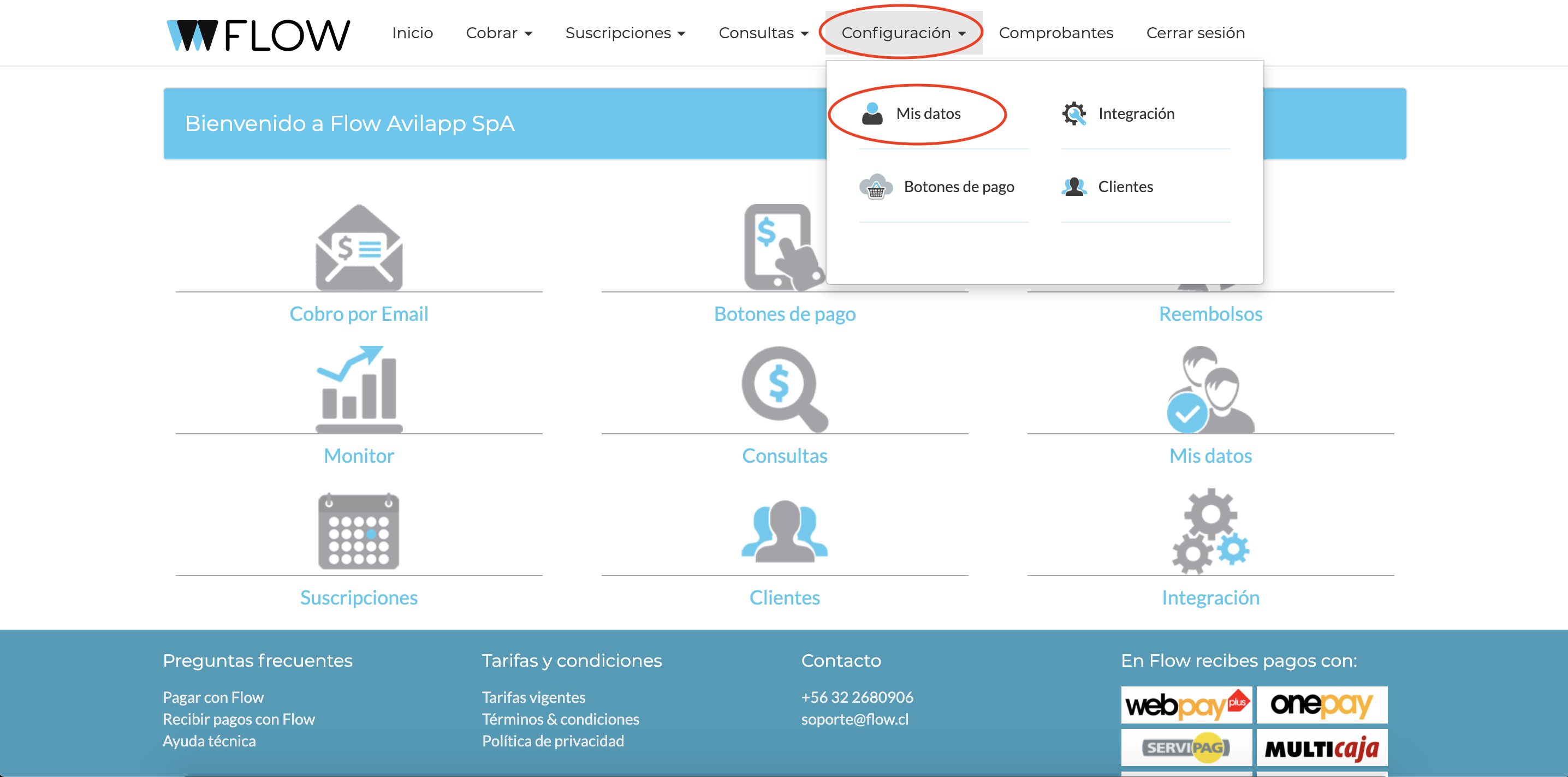The width and height of the screenshot is (1568, 777).
Task: Collapse the Configuración dropdown
Action: [x=904, y=33]
